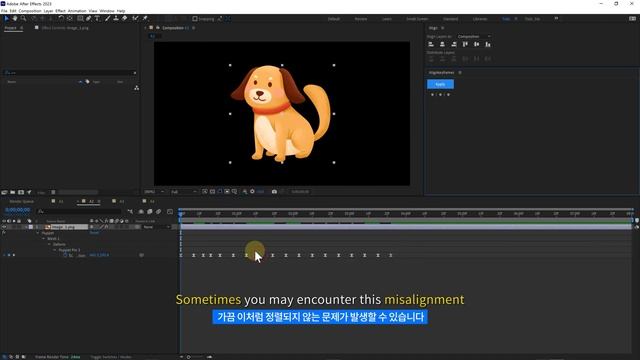
Task: Open the File menu
Action: pyautogui.click(x=4, y=11)
